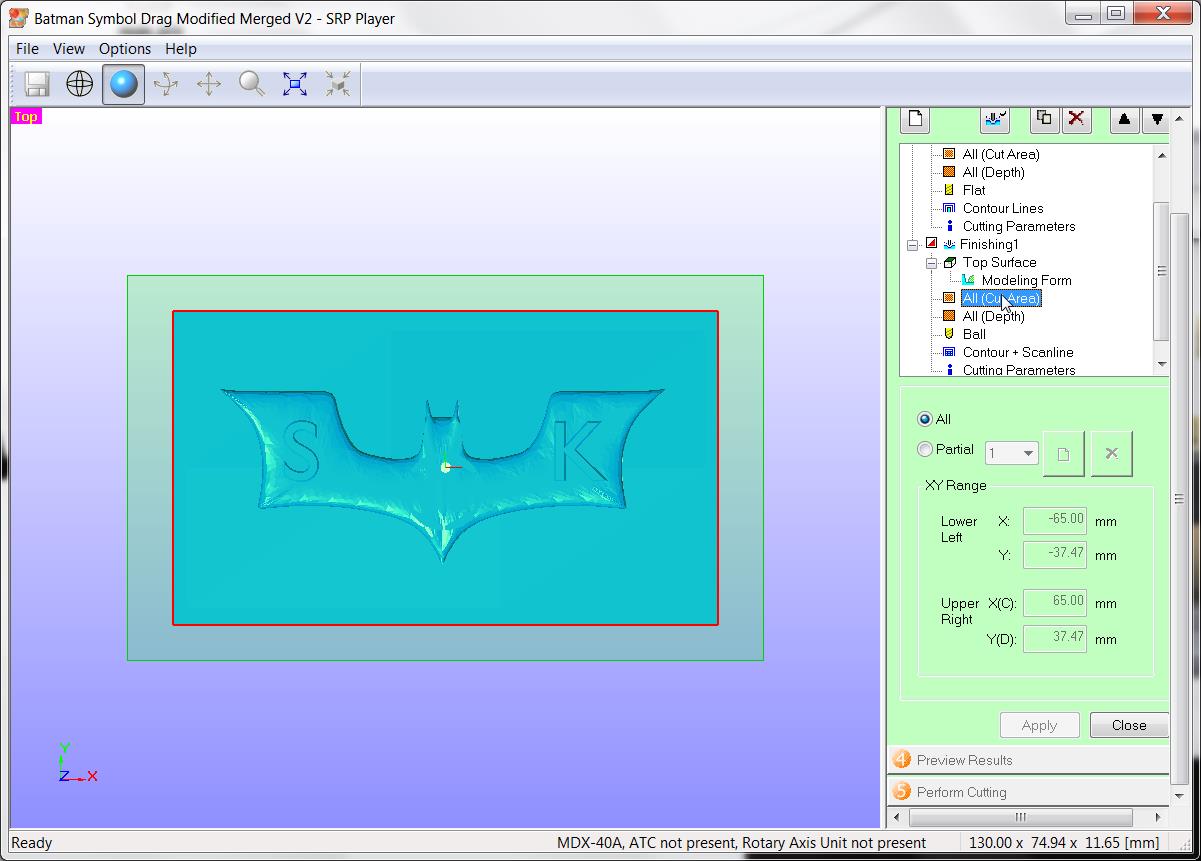The image size is (1201, 861).
Task: Select the All radio button
Action: pyautogui.click(x=924, y=419)
